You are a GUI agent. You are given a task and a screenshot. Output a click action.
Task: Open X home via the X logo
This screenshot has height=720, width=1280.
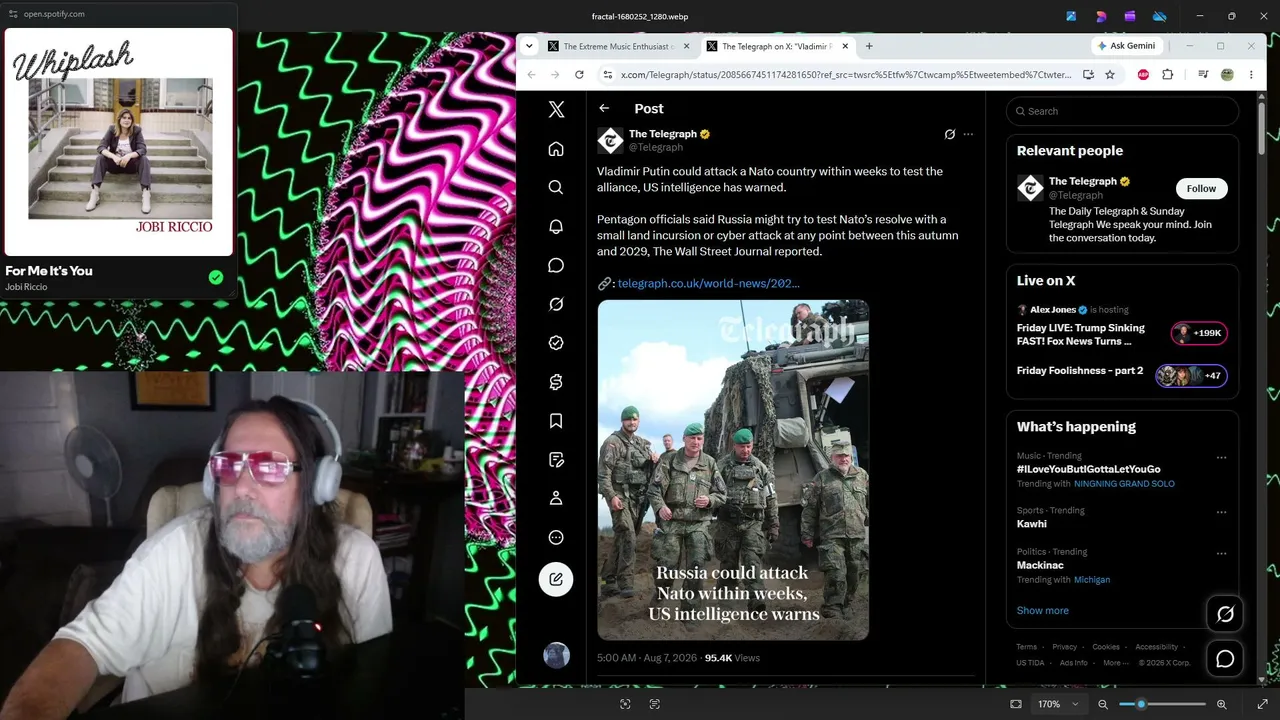tap(557, 110)
